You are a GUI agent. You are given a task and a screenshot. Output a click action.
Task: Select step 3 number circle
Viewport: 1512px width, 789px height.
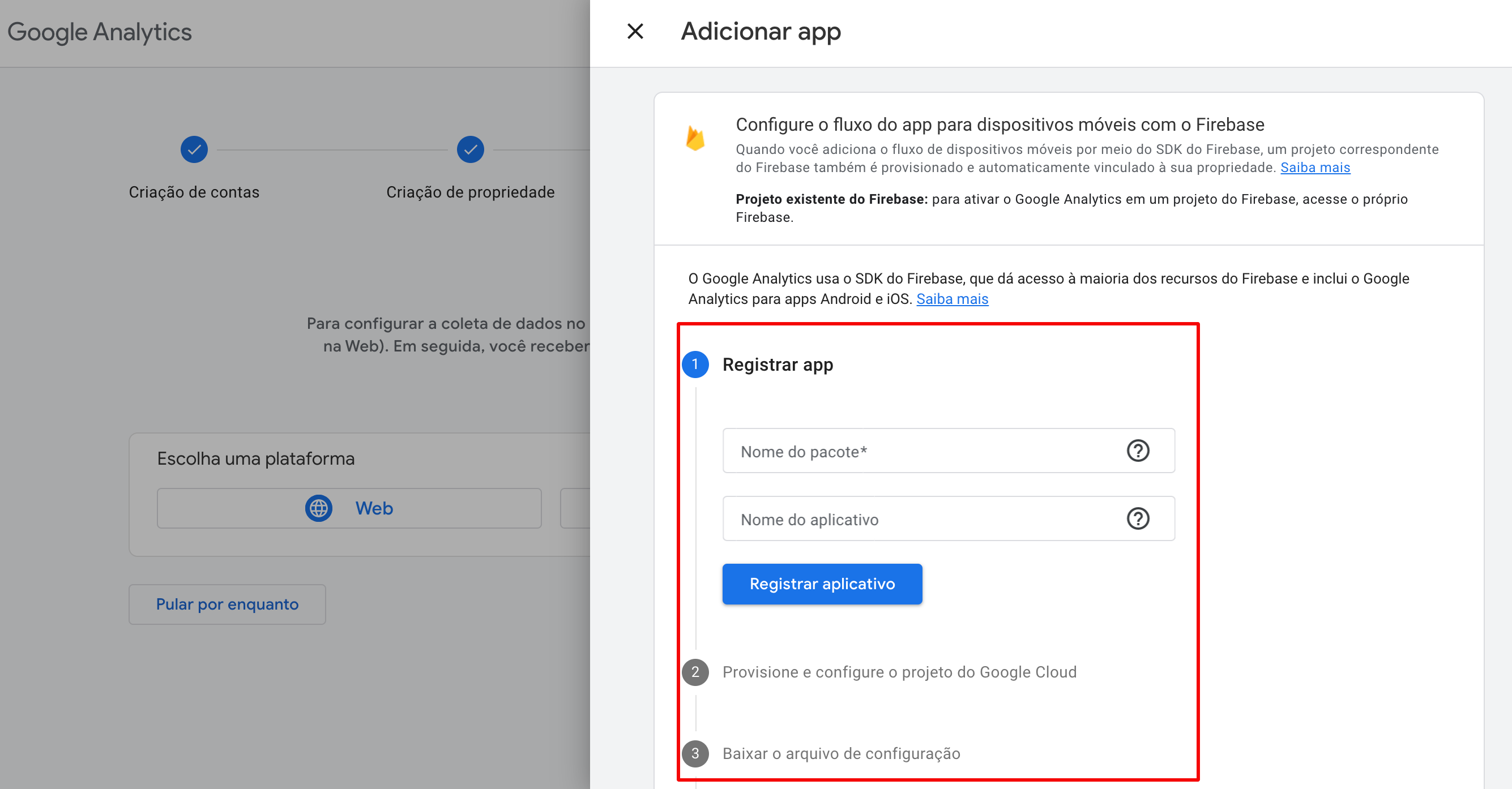695,753
